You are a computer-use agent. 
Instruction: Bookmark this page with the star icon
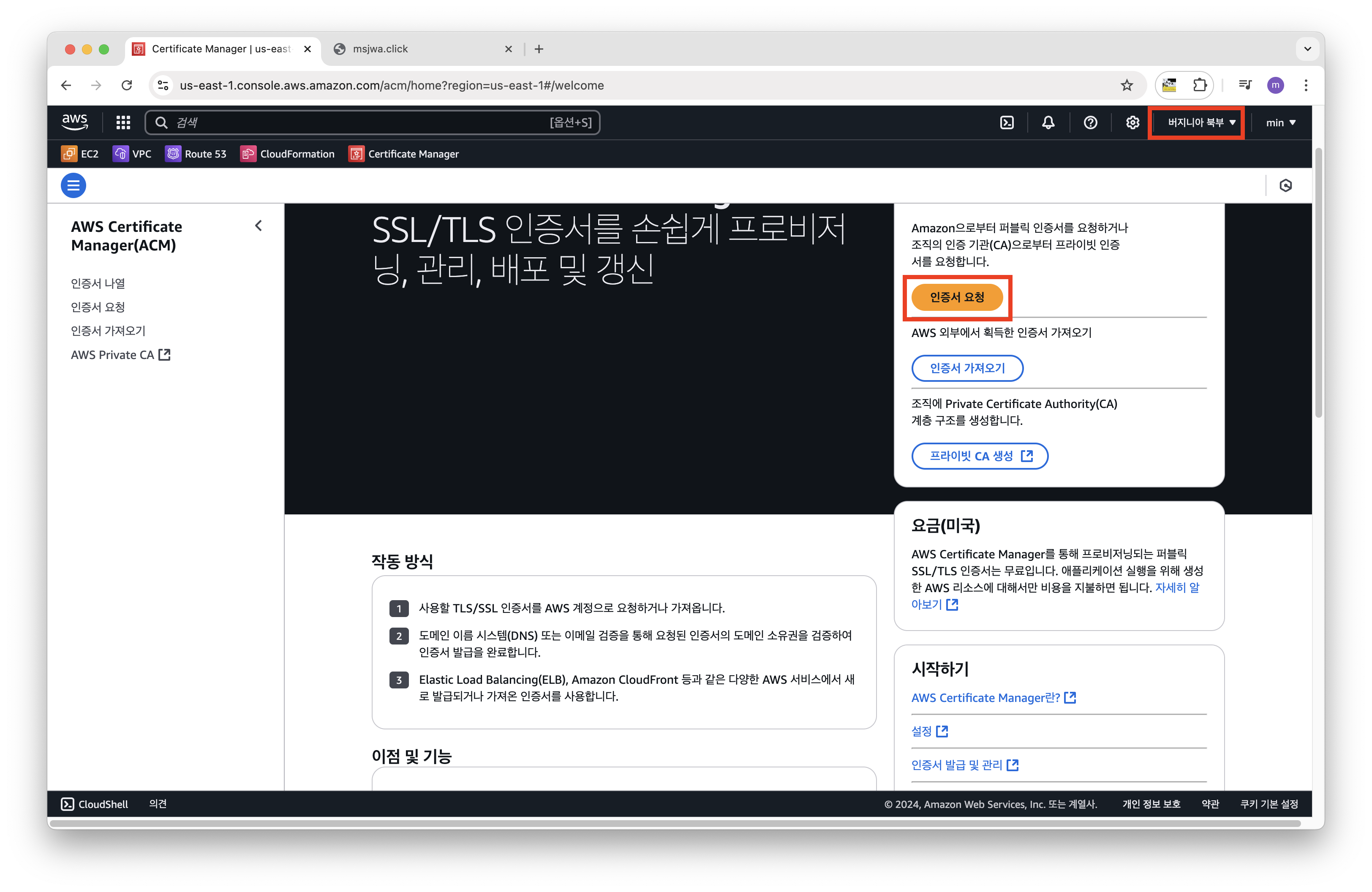(x=1127, y=85)
